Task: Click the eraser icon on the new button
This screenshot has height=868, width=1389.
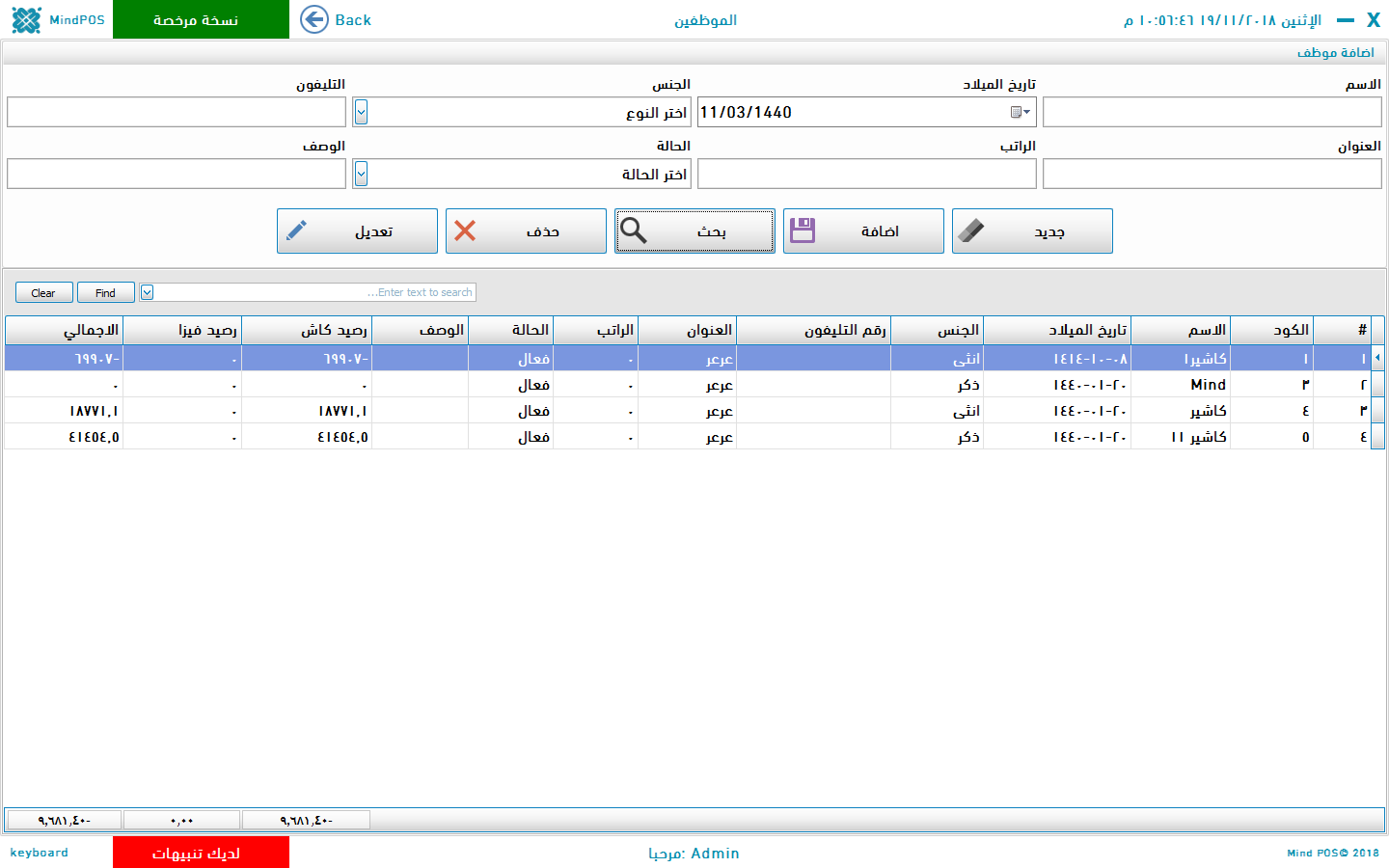Action: (x=971, y=231)
